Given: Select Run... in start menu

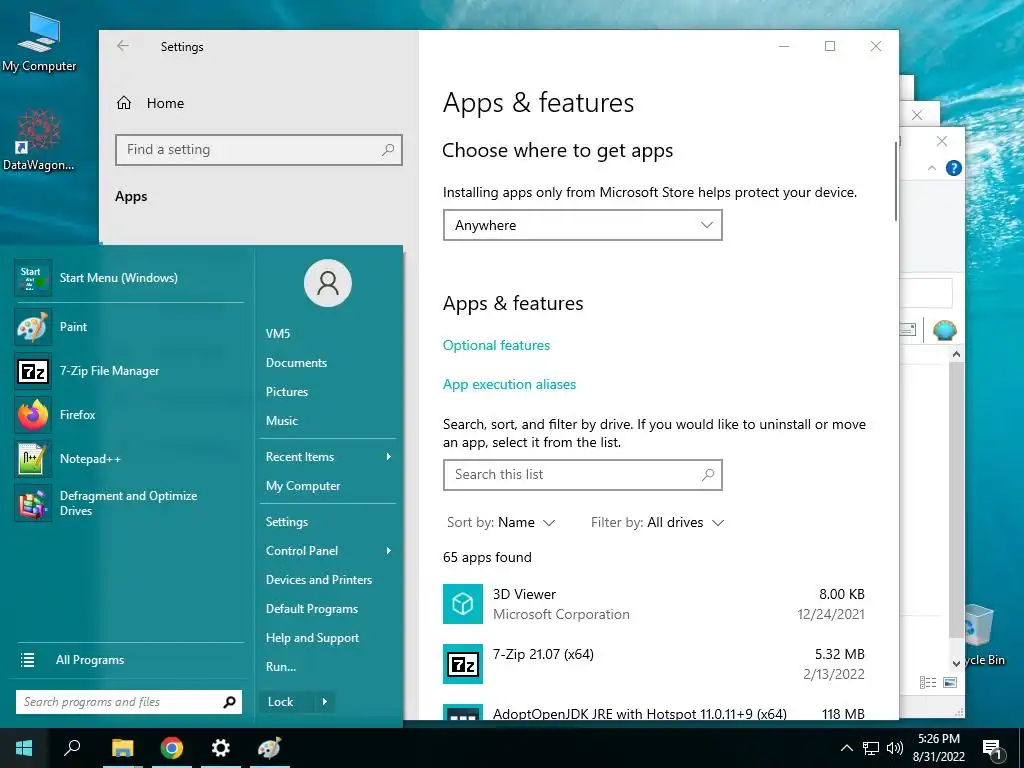Looking at the screenshot, I should [281, 667].
